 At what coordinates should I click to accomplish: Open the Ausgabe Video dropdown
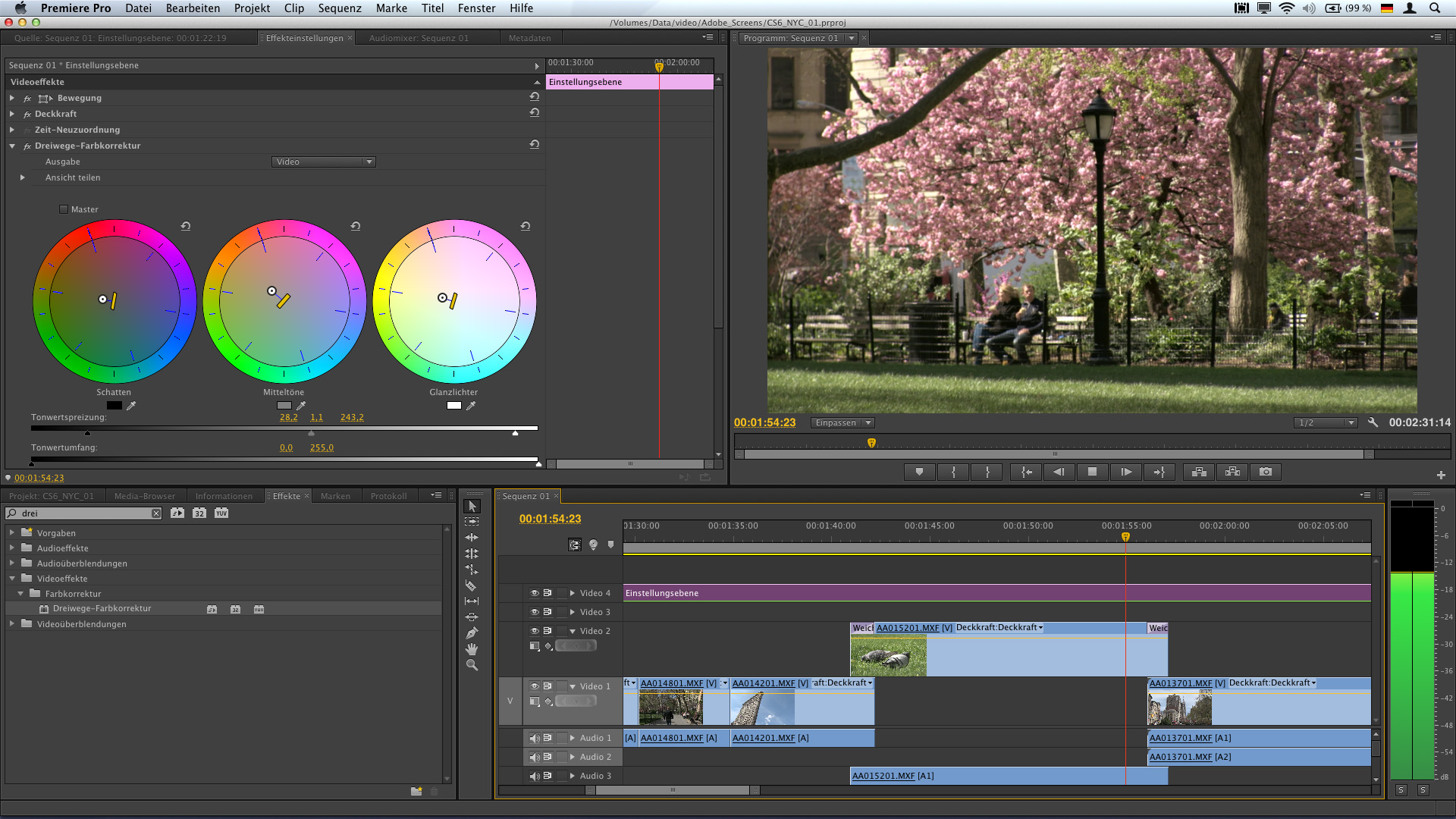coord(324,162)
